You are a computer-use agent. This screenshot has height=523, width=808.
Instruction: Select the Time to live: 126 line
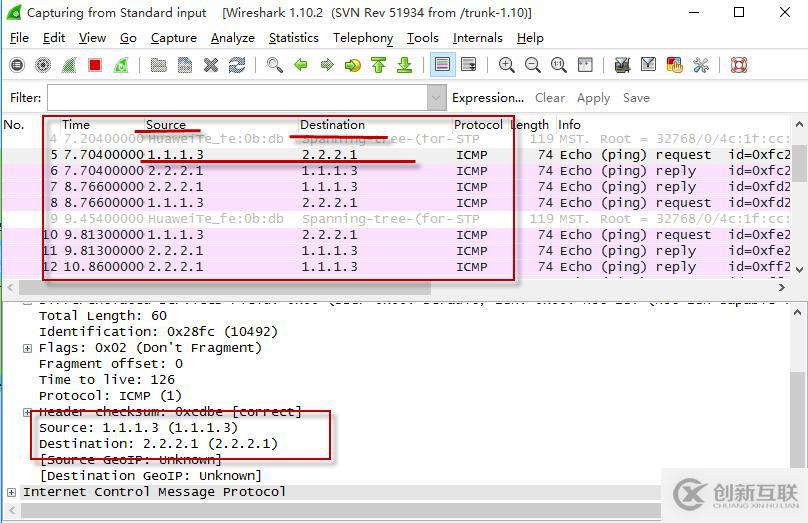coord(107,380)
